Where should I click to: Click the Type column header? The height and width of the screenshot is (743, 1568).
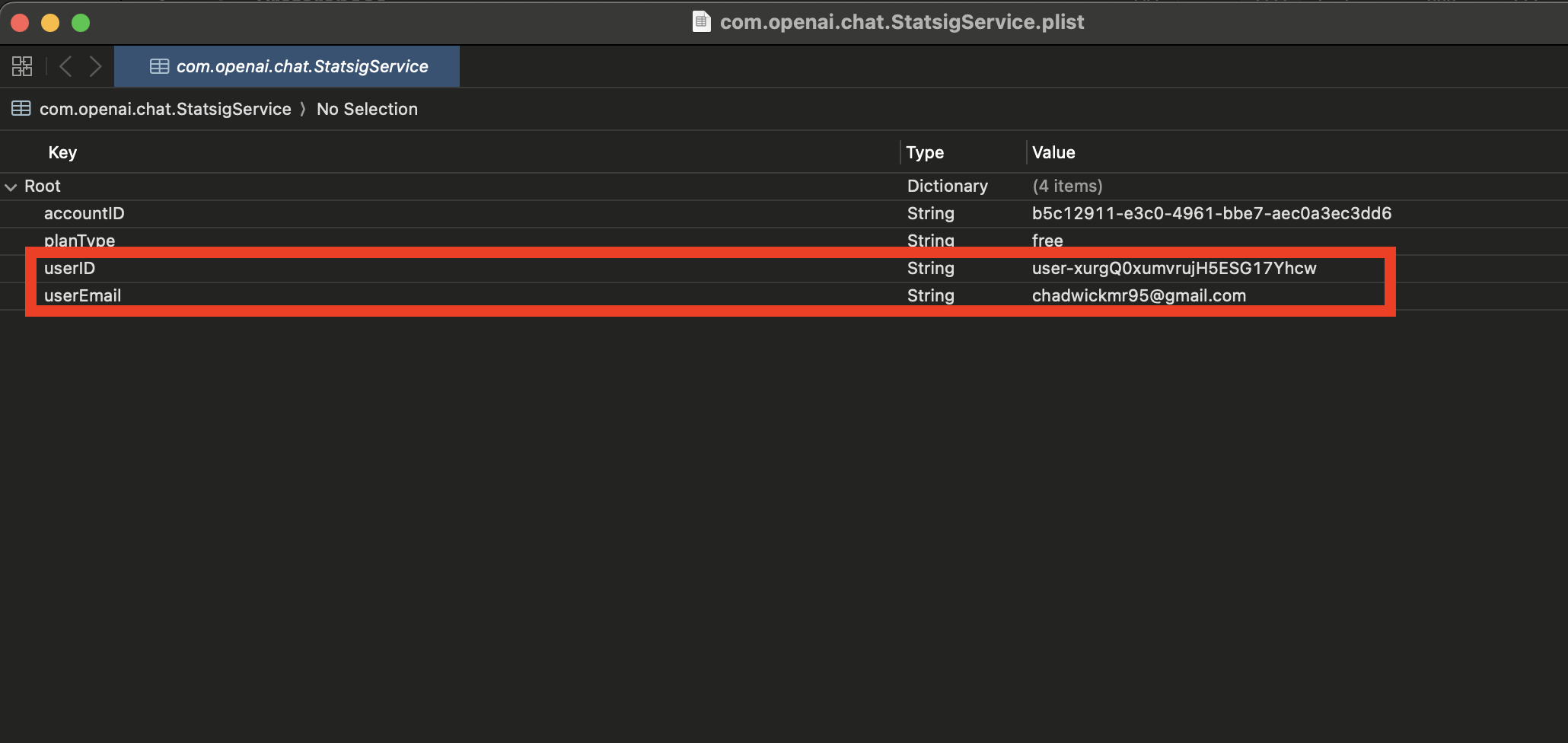[925, 152]
